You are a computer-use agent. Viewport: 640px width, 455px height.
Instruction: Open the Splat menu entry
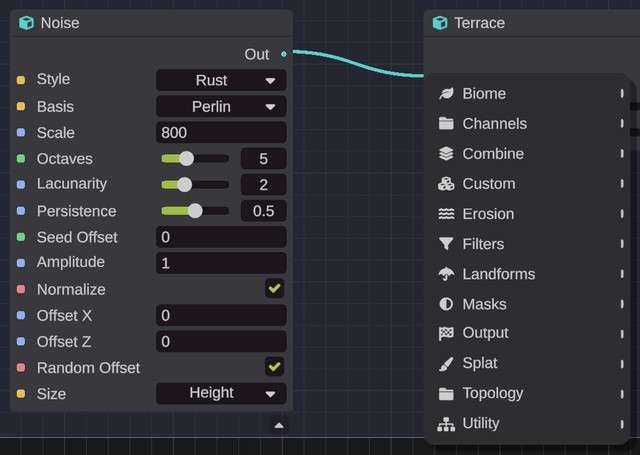(530, 364)
